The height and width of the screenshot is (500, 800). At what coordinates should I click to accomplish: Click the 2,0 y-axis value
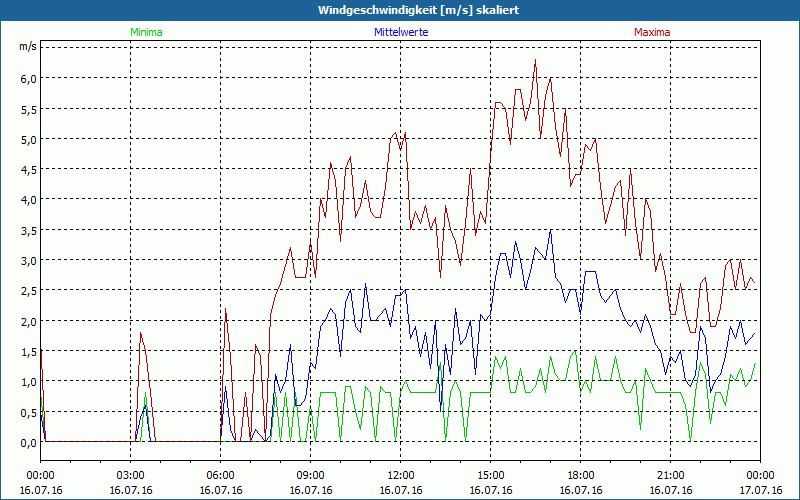point(29,321)
